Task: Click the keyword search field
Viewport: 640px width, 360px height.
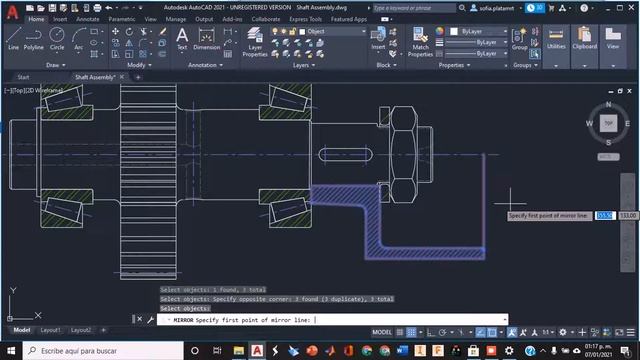Action: (x=413, y=8)
